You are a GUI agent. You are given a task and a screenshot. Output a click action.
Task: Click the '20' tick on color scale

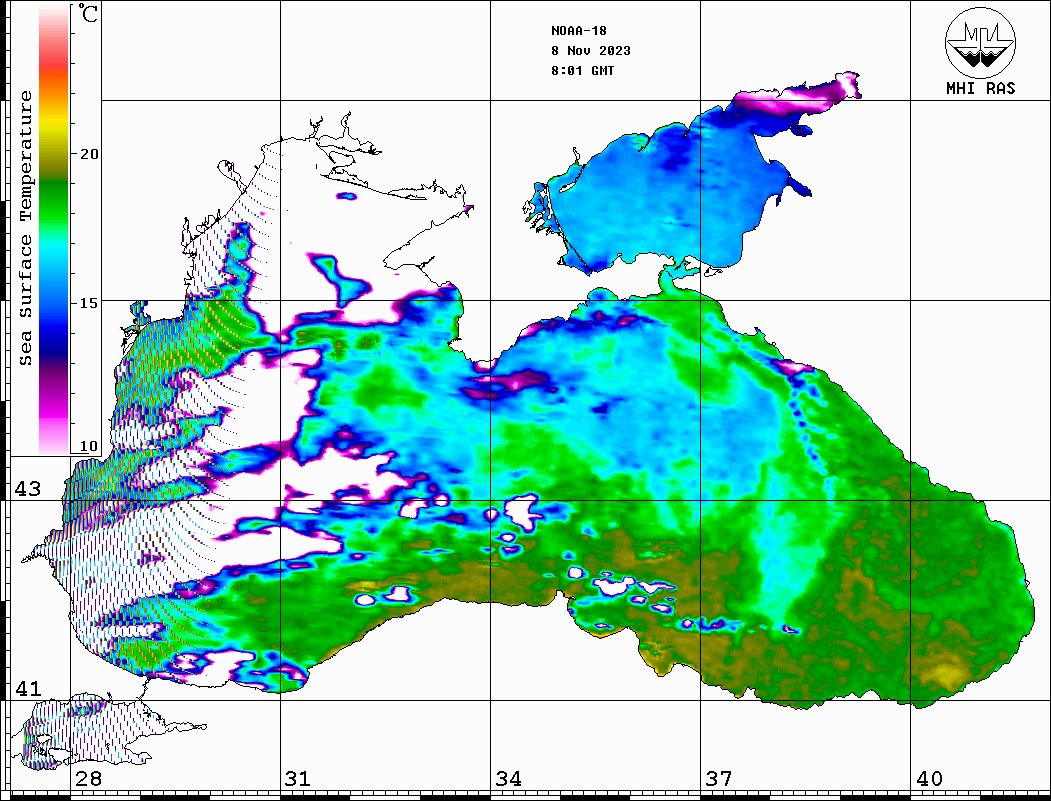[x=89, y=154]
